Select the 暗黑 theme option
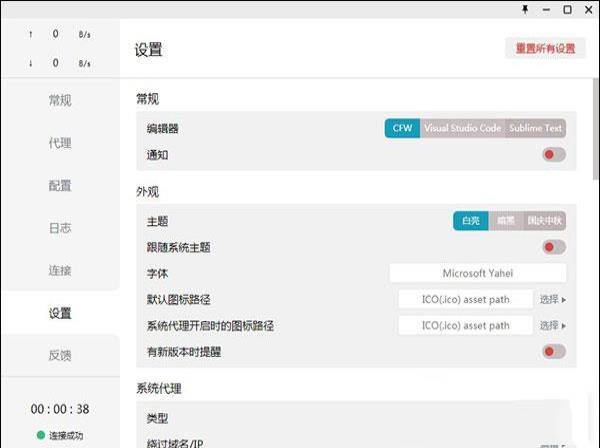The height and width of the screenshot is (448, 600). tap(505, 221)
